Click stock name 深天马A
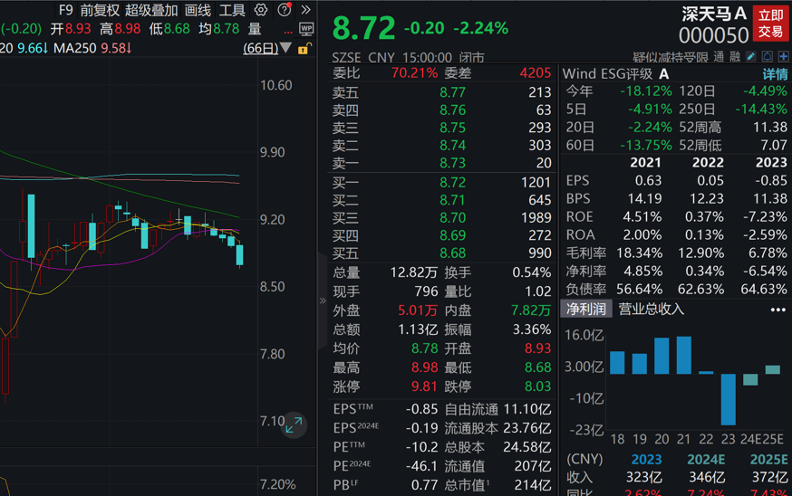Screen dimensions: 792x496 tap(714, 14)
